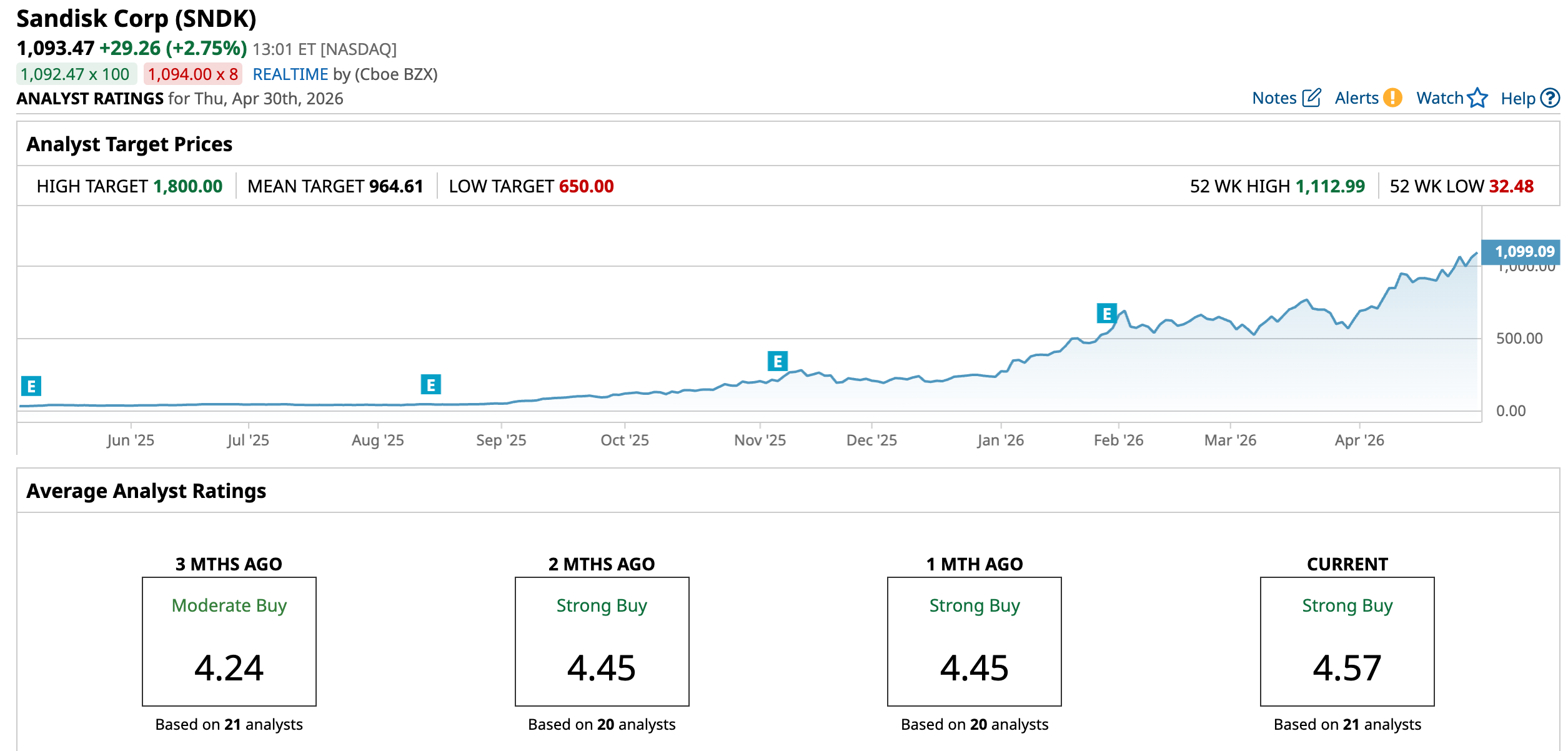Click the Current Strong Buy 4.57 box
1568x751 pixels.
coord(1347,641)
